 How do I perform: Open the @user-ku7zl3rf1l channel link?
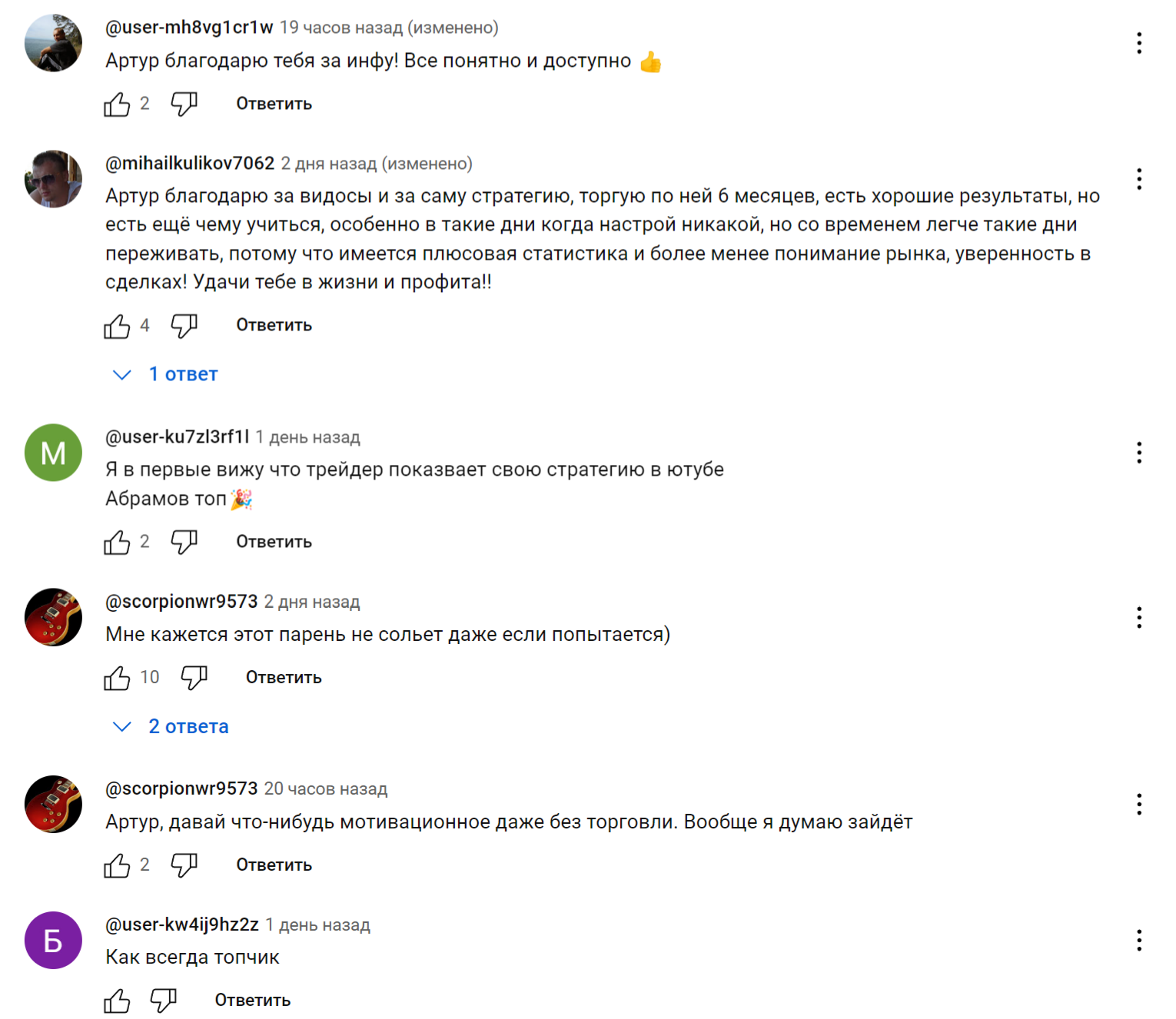coord(177,437)
